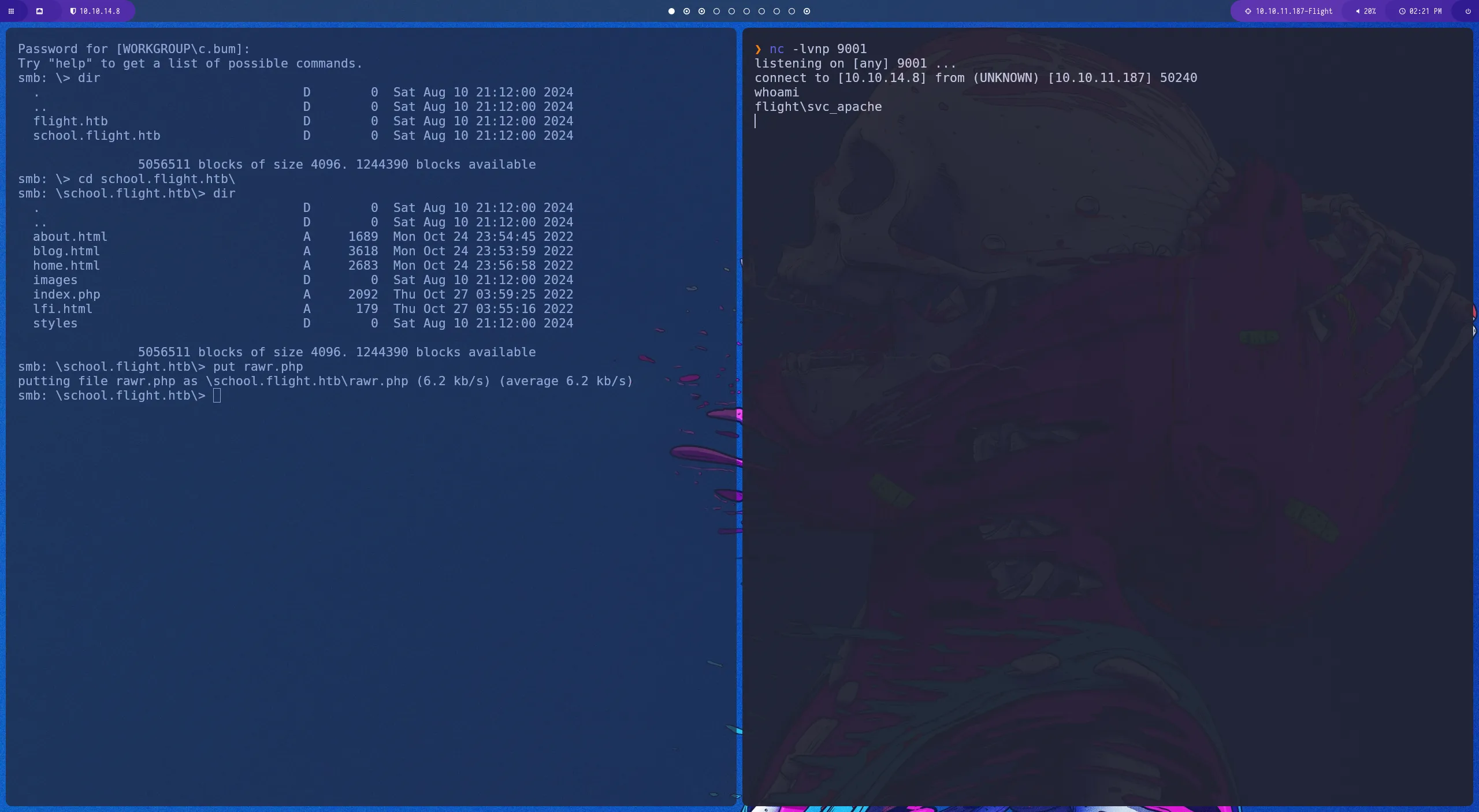Image resolution: width=1479 pixels, height=812 pixels.
Task: Switch to the last workspace dot
Action: coord(807,11)
